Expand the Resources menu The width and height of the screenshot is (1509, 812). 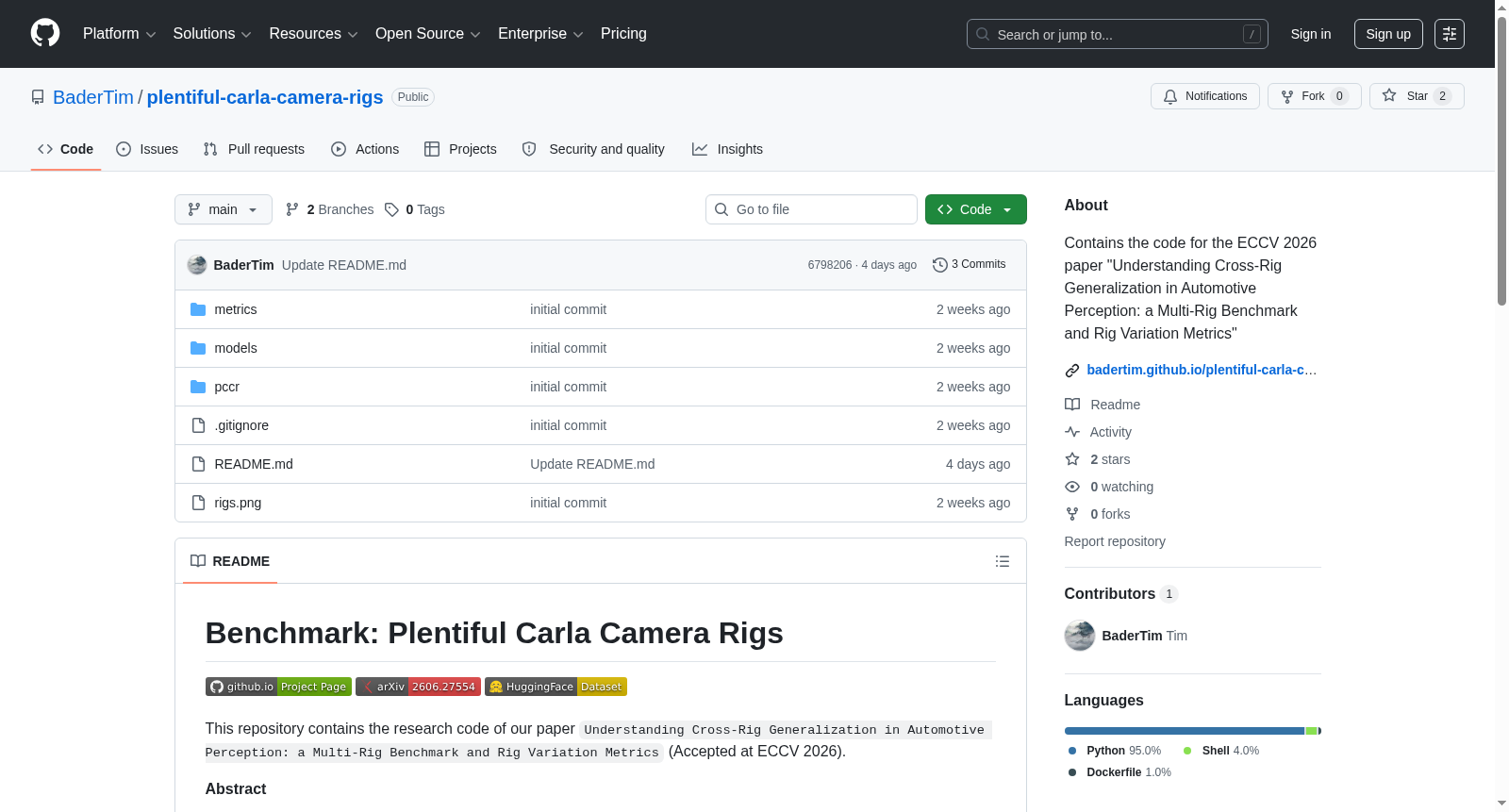pyautogui.click(x=313, y=34)
